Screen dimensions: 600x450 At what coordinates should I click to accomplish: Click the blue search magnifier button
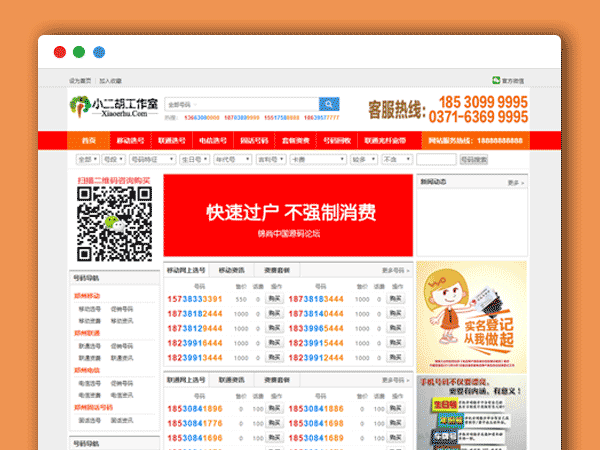tap(329, 104)
